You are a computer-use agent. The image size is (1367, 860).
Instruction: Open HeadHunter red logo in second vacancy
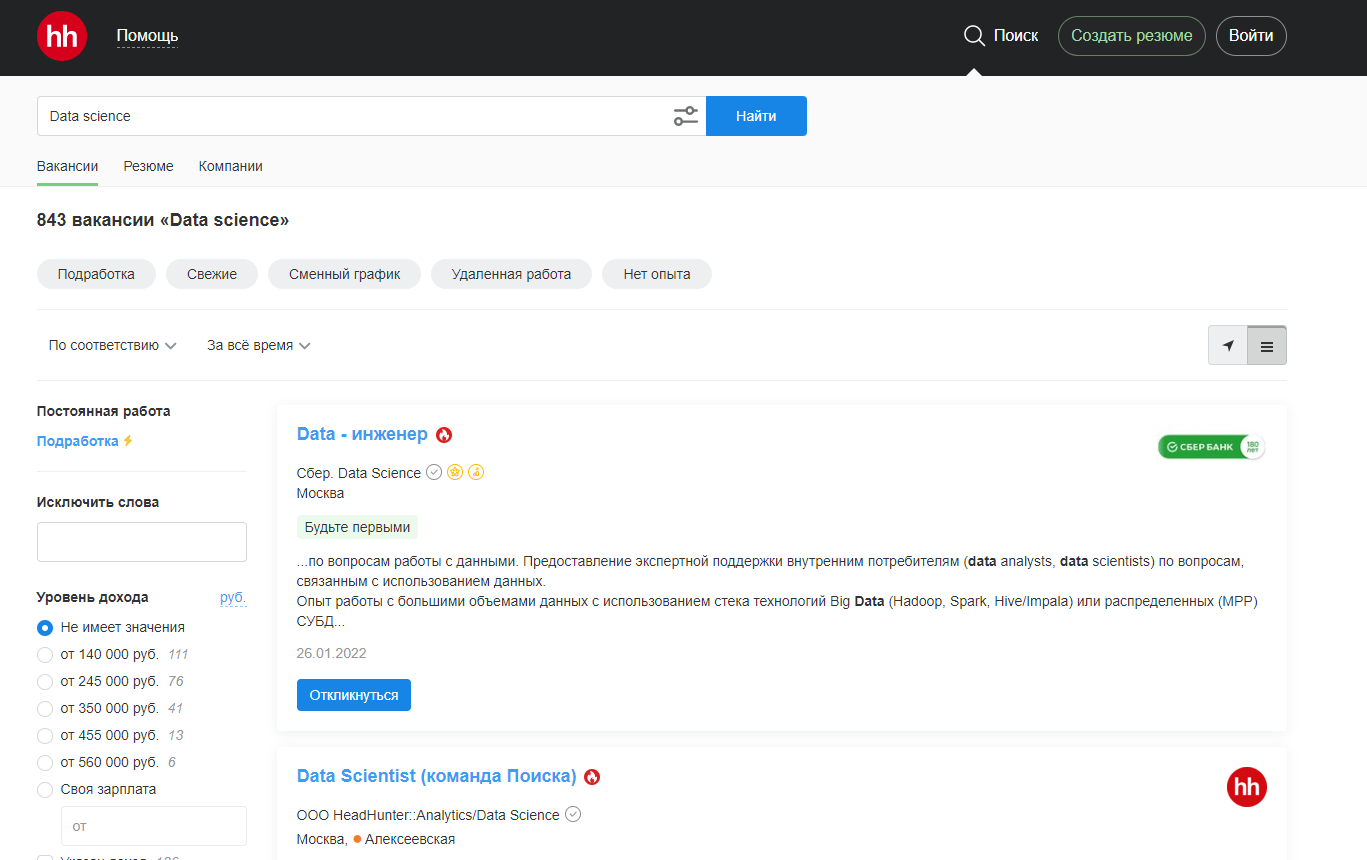(1247, 787)
